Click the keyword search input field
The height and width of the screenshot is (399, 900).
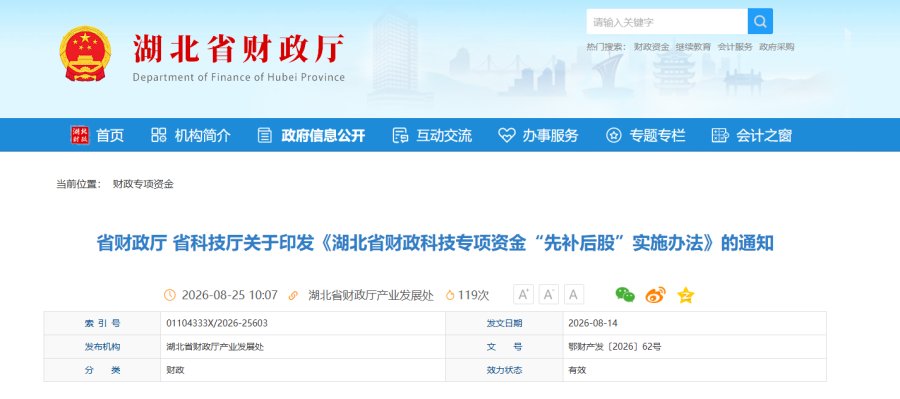click(667, 22)
